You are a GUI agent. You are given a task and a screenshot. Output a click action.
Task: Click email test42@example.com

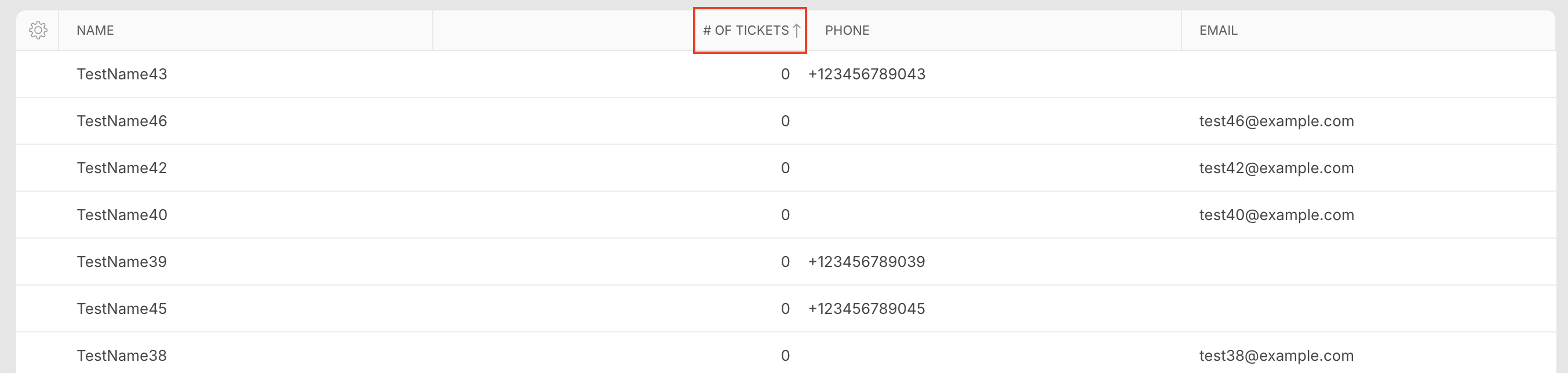pyautogui.click(x=1277, y=168)
